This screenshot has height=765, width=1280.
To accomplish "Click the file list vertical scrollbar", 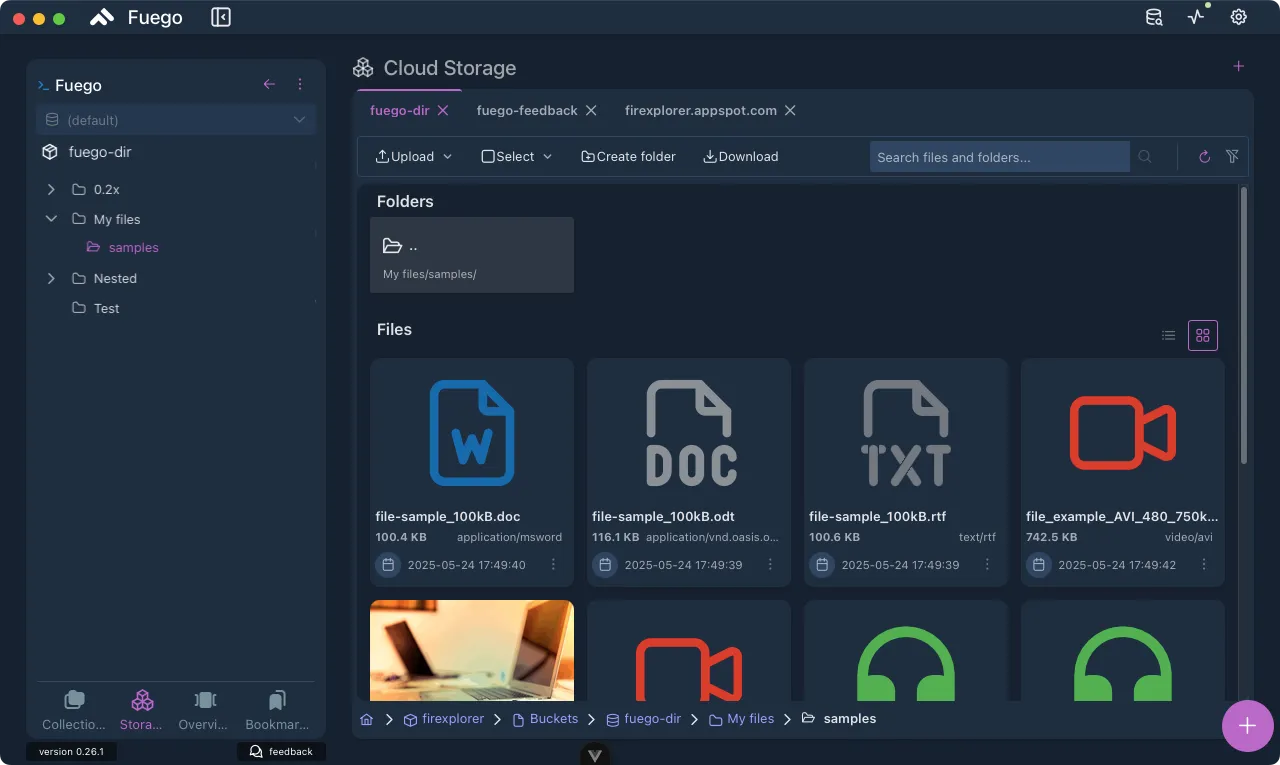I will [1244, 325].
